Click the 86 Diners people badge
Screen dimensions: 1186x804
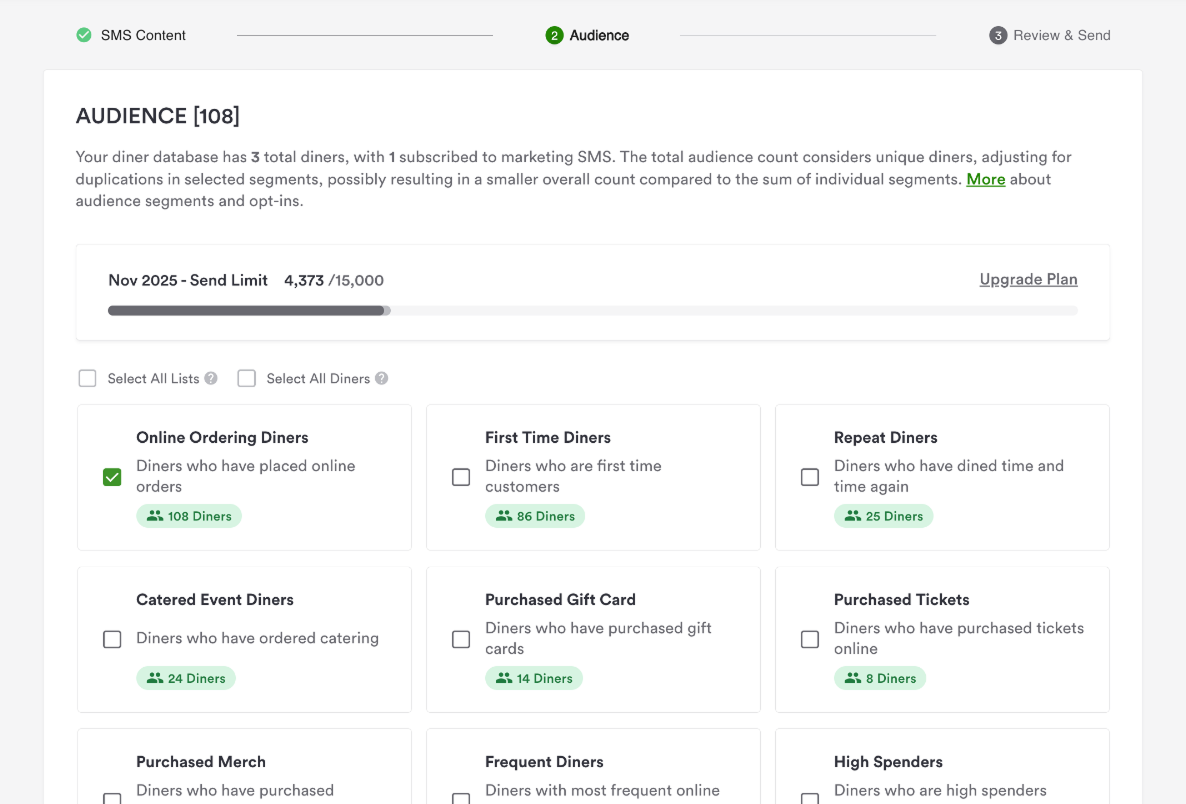point(535,516)
